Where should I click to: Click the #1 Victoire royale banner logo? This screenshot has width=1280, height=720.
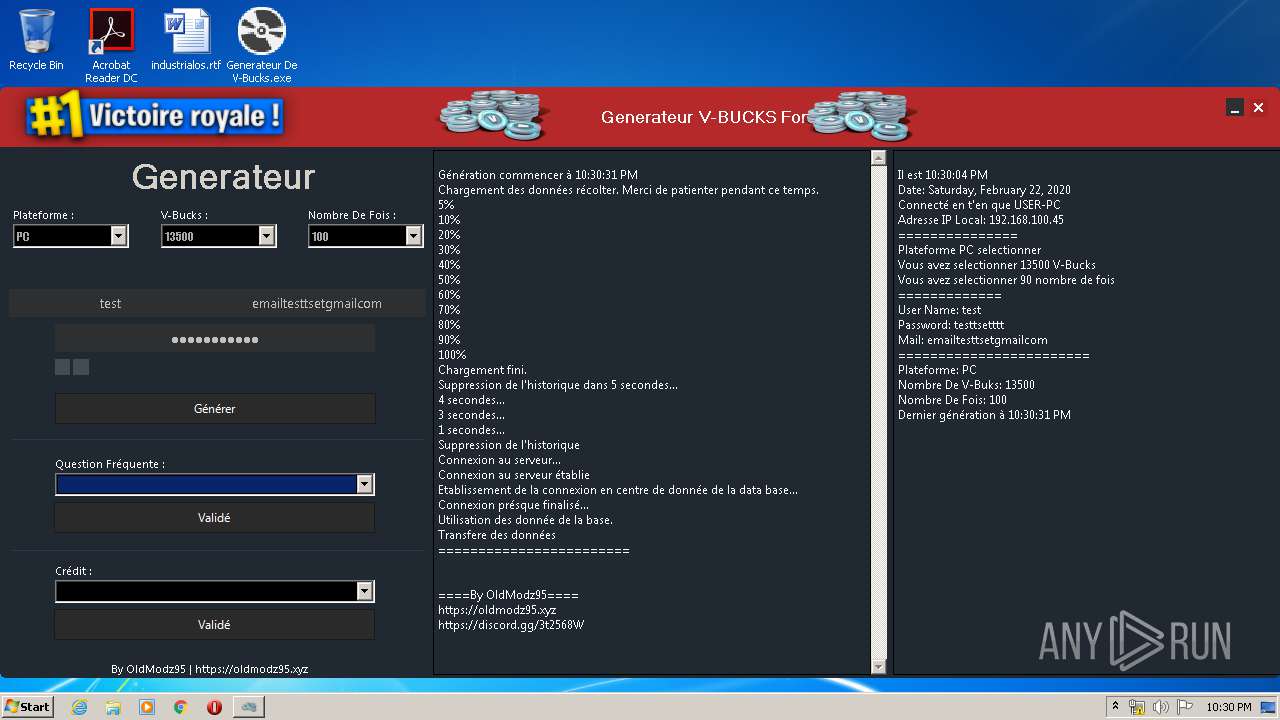coord(156,117)
